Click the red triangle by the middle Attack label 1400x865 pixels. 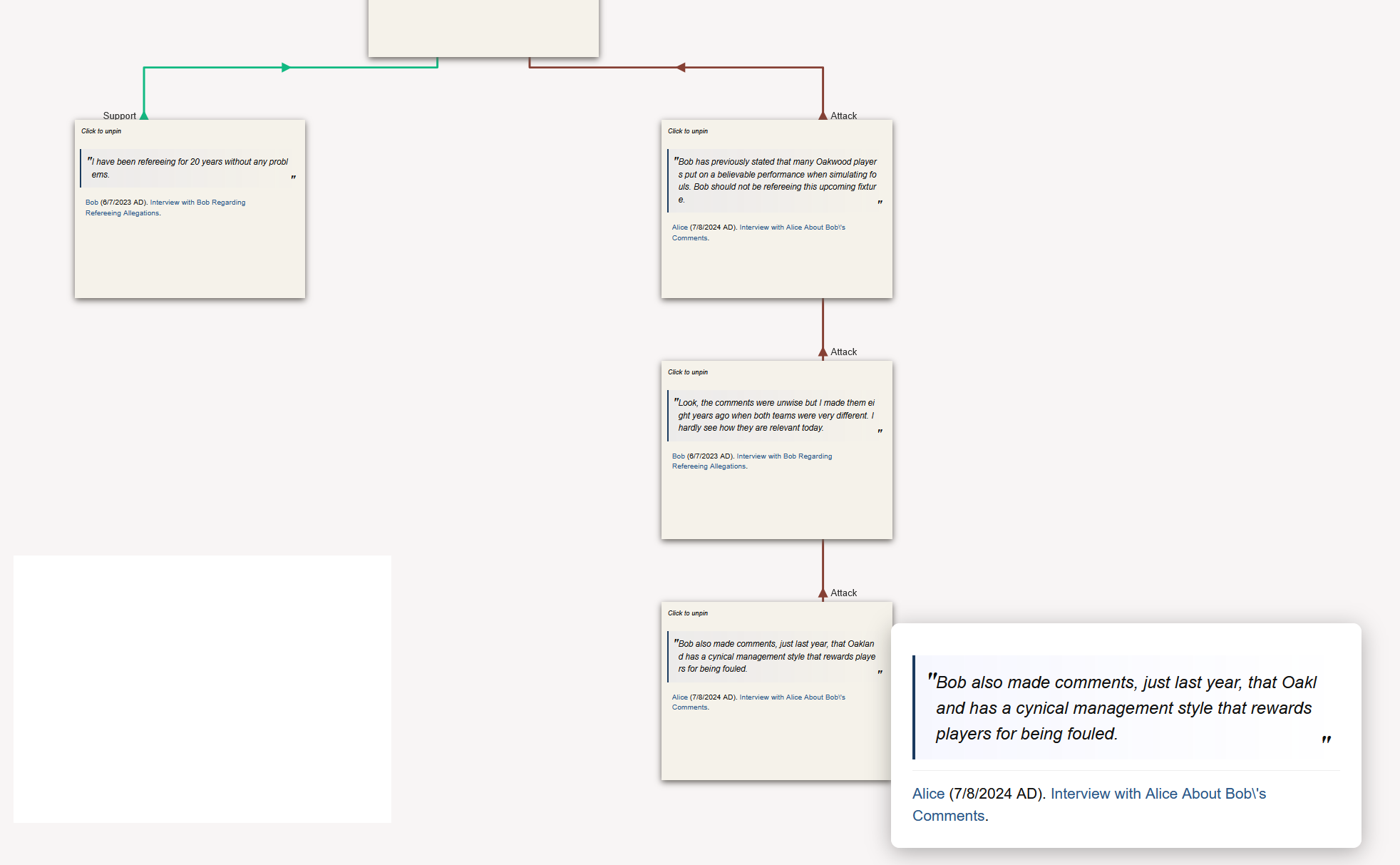click(x=823, y=352)
